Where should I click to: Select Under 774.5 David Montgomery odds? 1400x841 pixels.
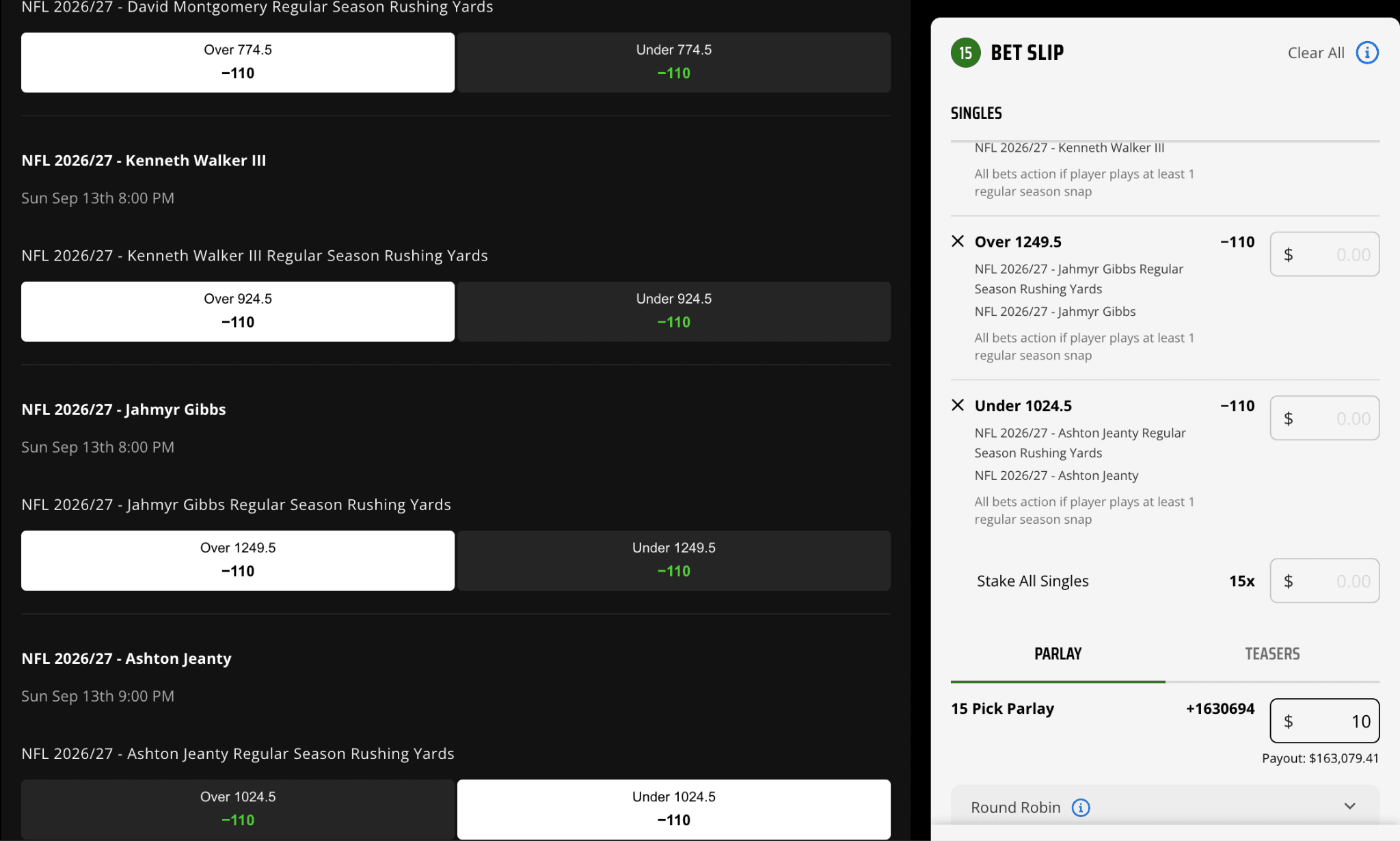click(673, 62)
